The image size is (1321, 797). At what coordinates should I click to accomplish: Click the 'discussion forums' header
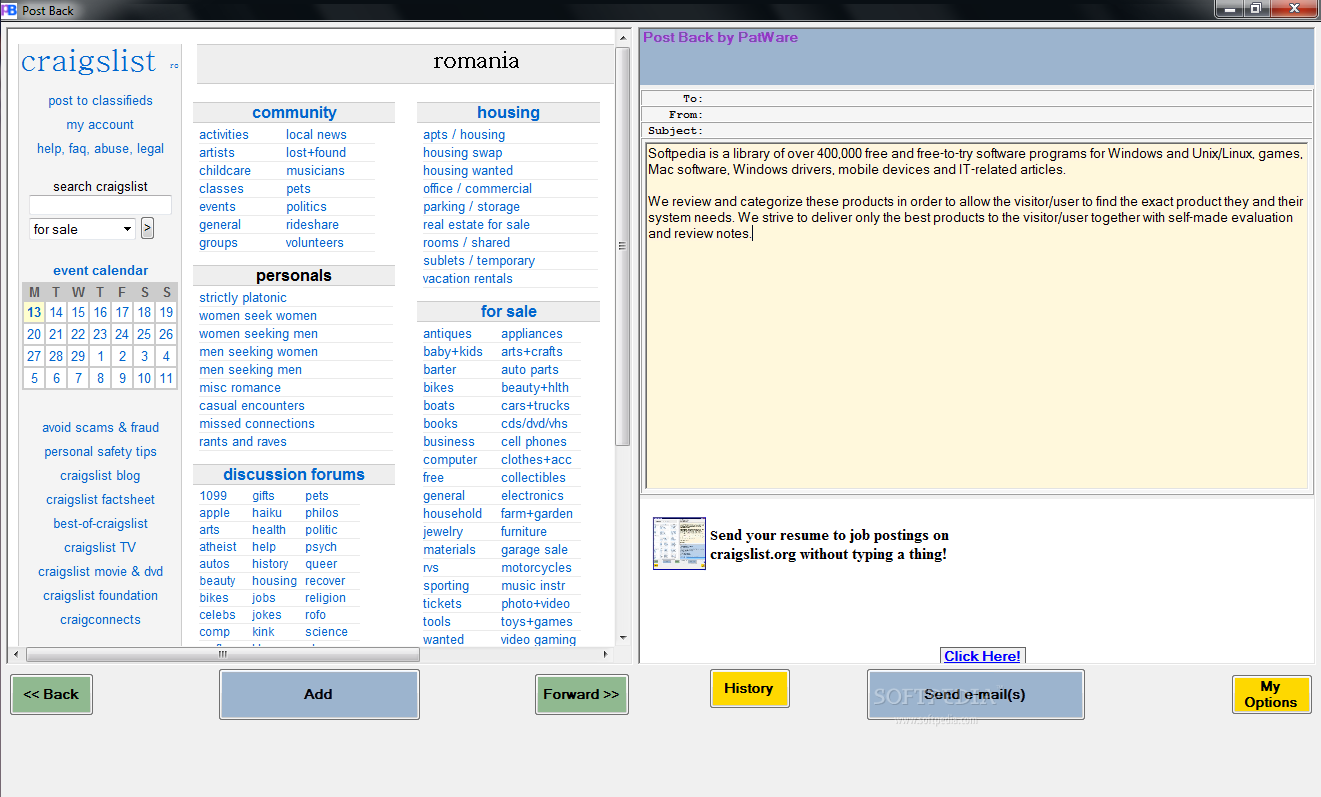pos(294,474)
